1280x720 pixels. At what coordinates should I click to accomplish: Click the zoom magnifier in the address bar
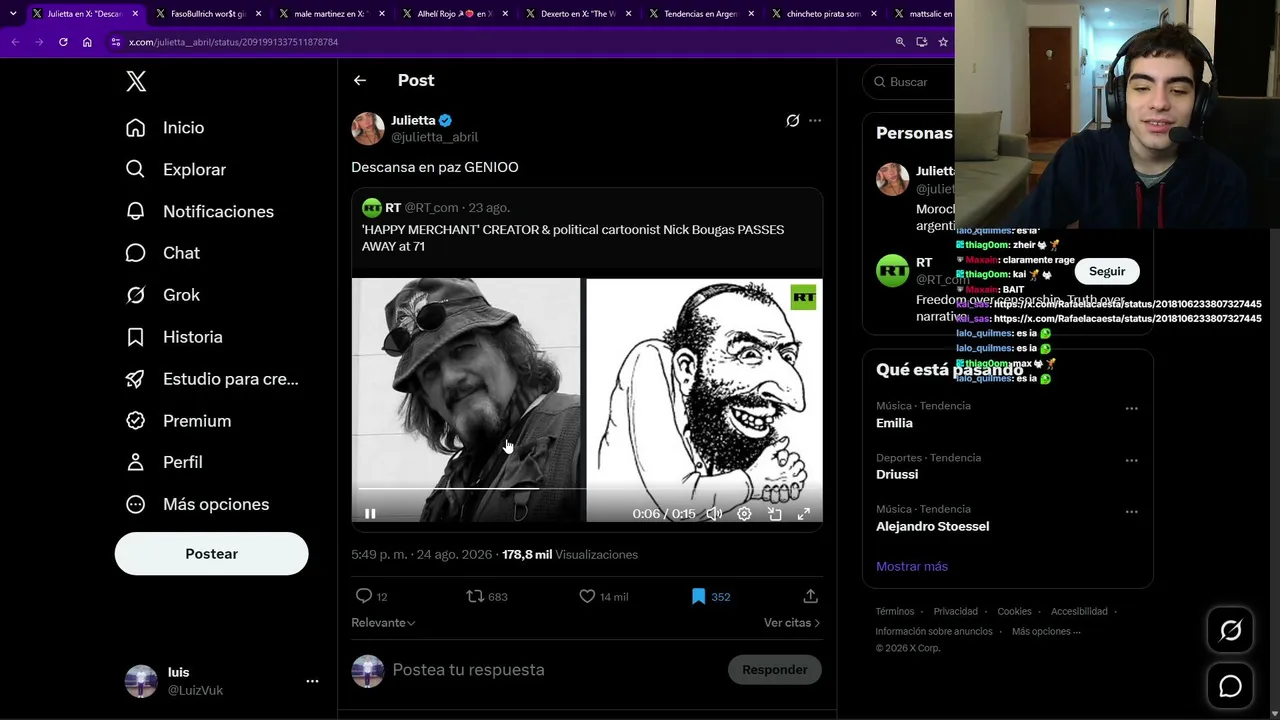tap(900, 42)
